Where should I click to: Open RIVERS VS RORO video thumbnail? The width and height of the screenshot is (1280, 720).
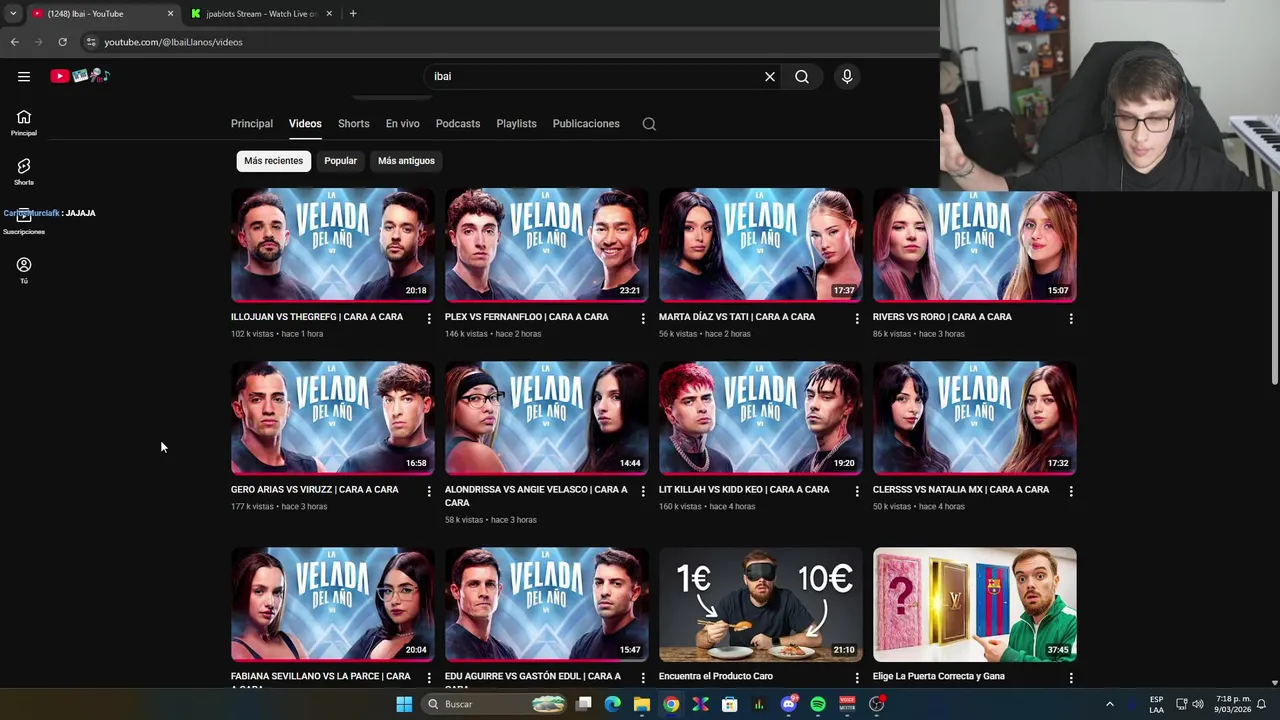click(975, 245)
